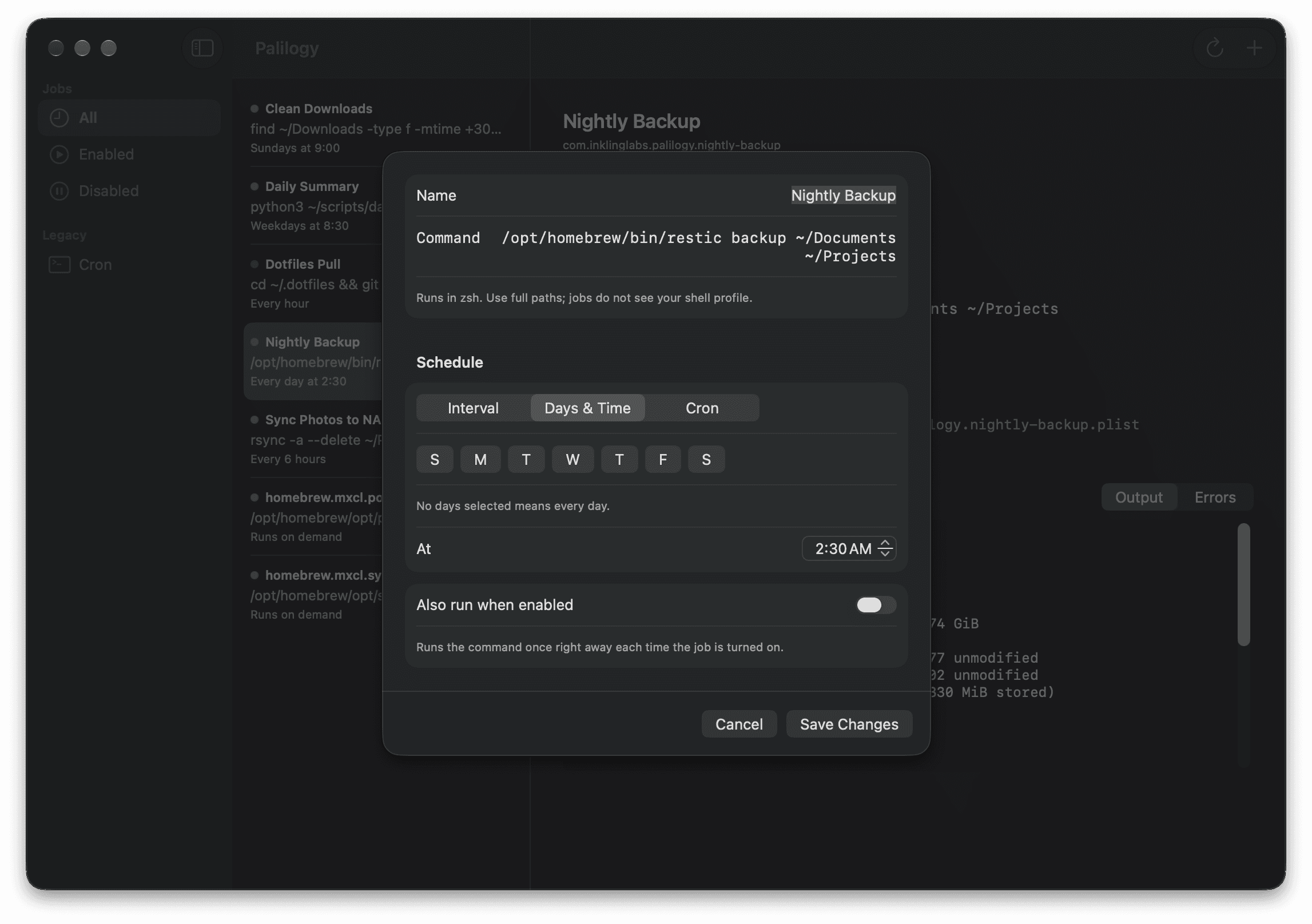Click status dot of Clean Downloads

(255, 109)
